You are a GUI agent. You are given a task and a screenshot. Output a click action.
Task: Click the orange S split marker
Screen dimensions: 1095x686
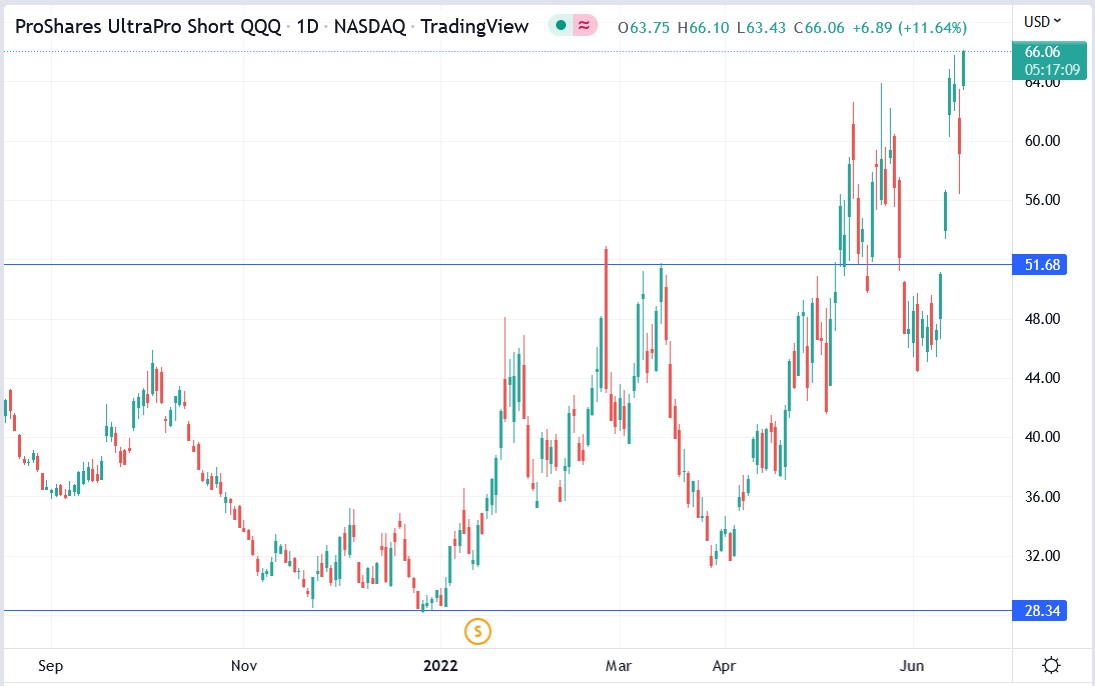478,632
